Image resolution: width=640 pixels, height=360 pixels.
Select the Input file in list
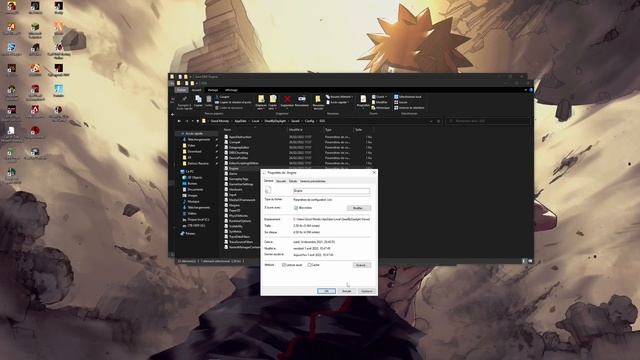[232, 195]
